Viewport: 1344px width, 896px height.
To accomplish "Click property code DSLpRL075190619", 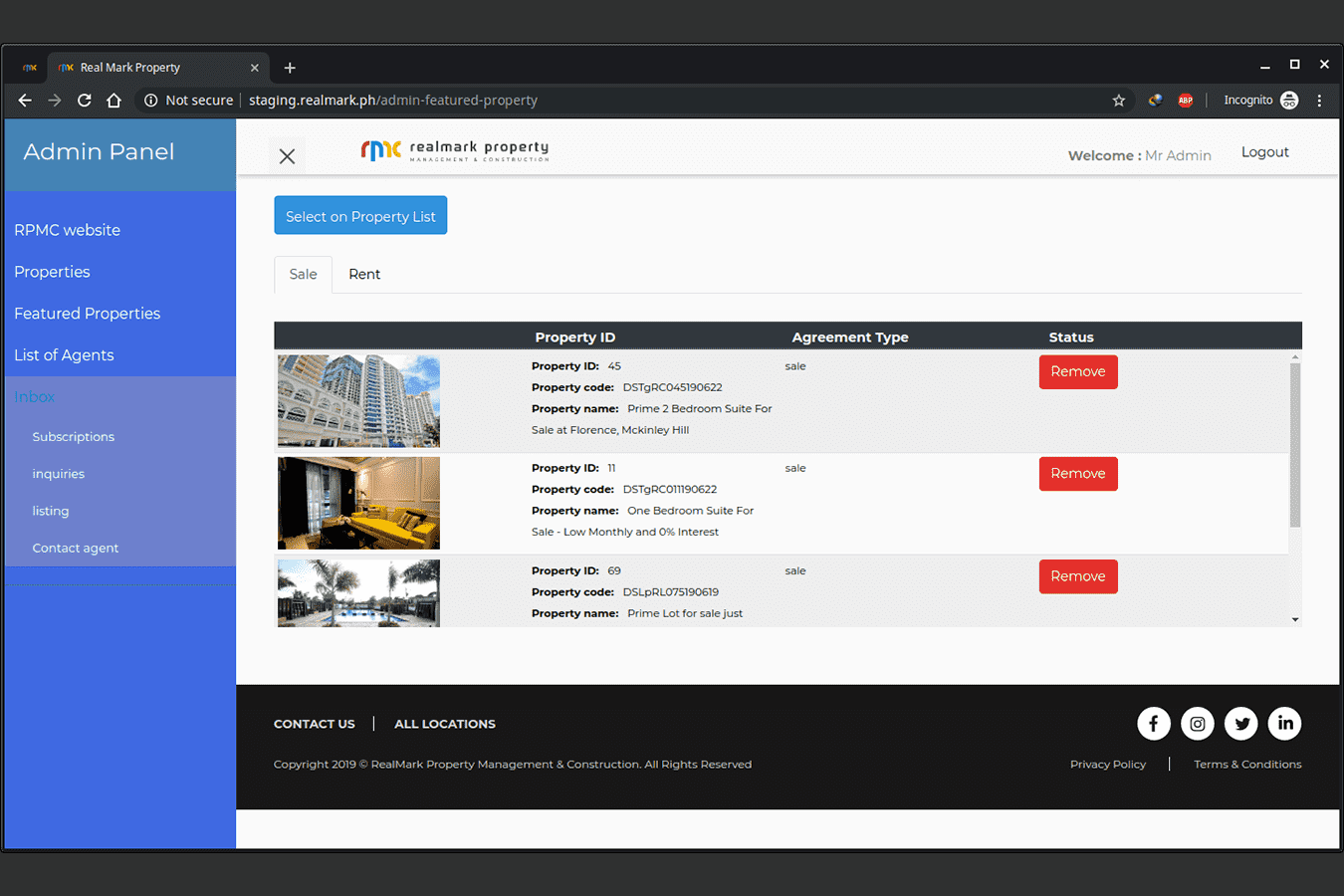I will tap(671, 592).
